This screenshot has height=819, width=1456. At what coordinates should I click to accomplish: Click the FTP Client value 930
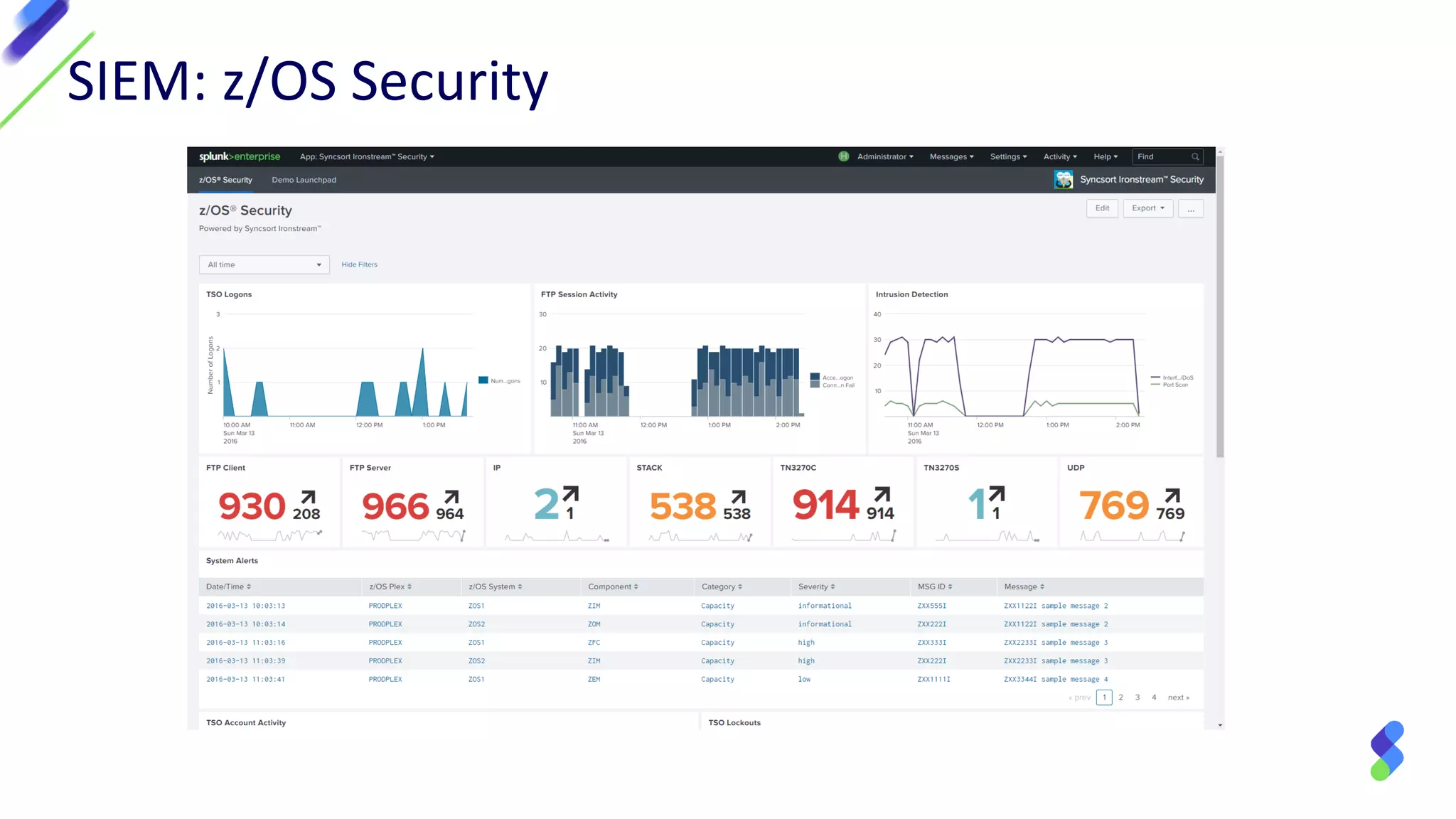coord(252,506)
